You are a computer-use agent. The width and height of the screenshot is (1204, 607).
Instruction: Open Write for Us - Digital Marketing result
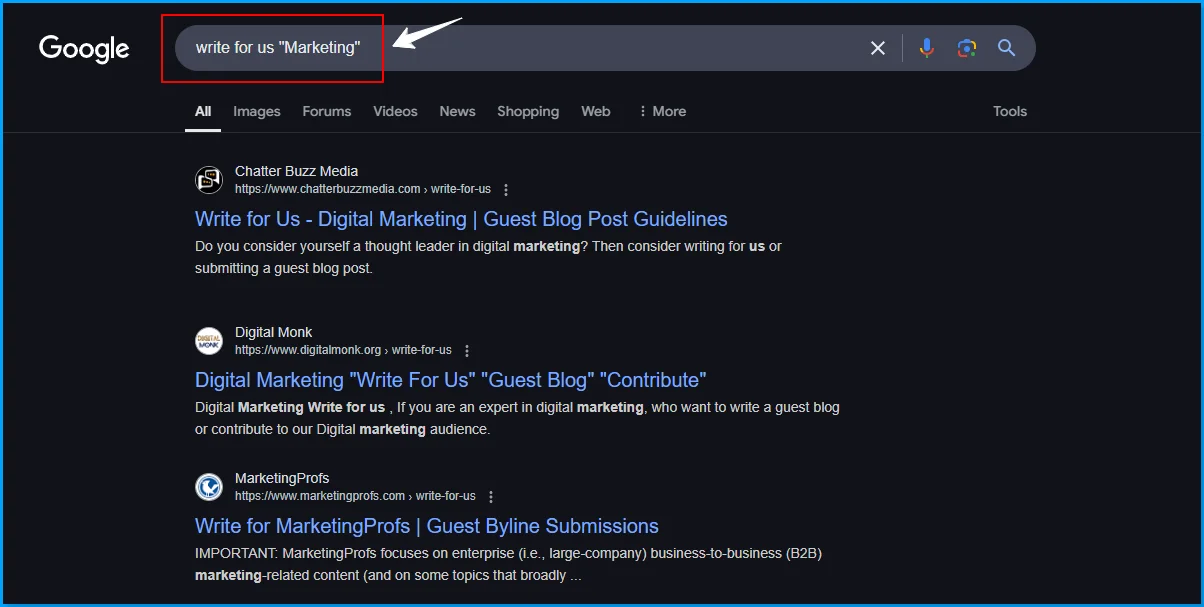pos(461,219)
